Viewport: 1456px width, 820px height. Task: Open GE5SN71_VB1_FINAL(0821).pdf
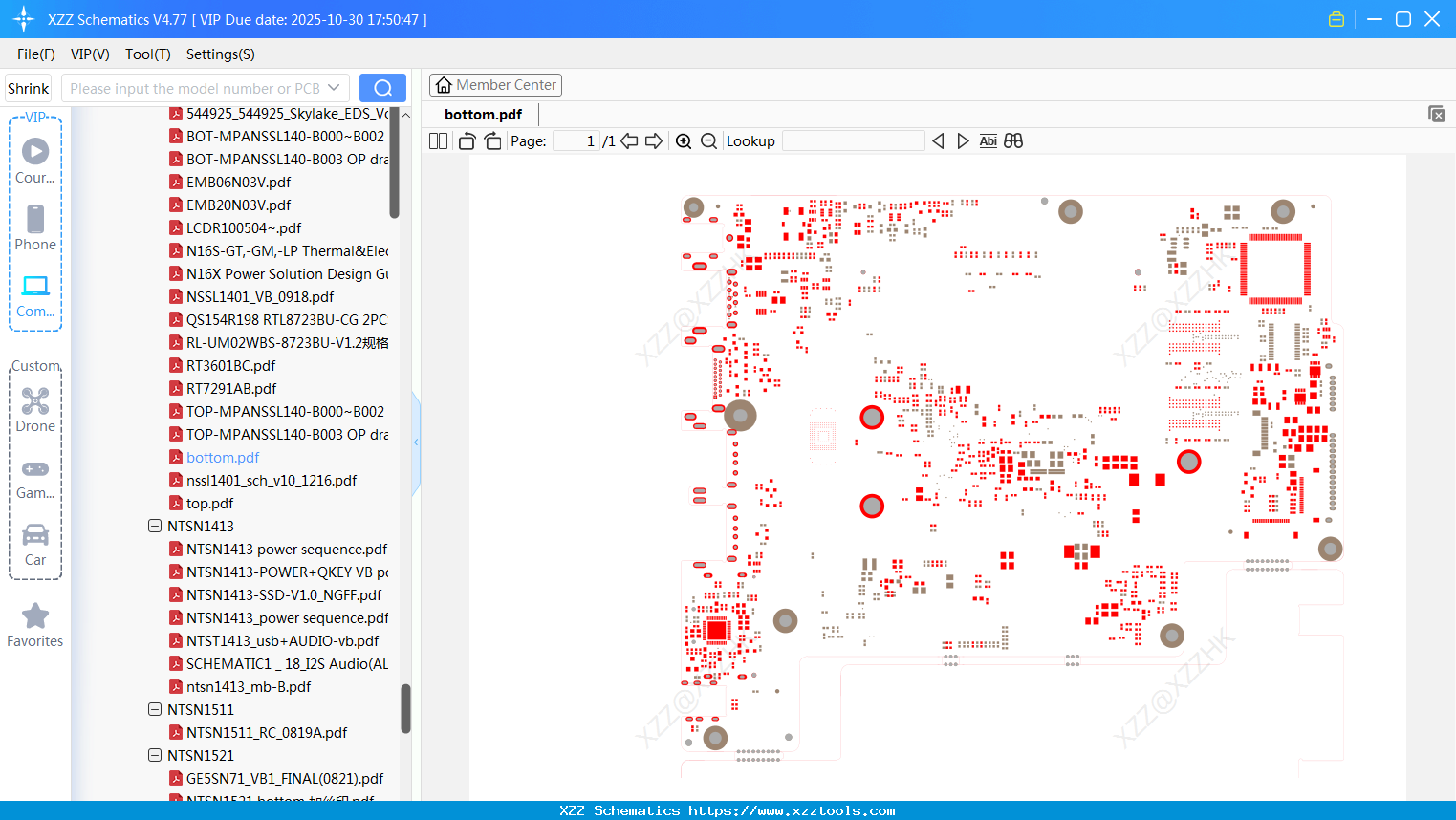click(285, 778)
